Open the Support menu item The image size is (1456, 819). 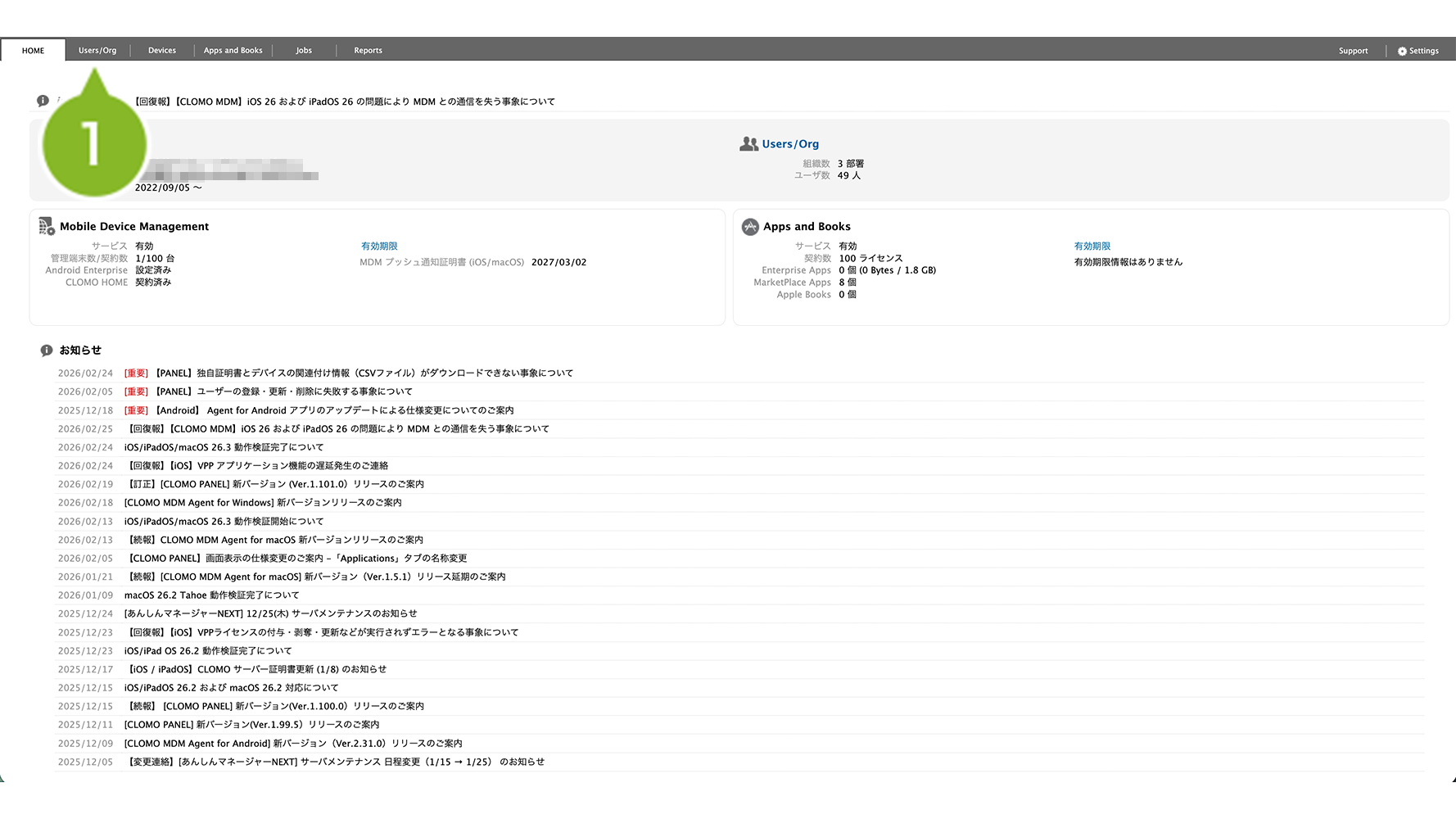coord(1353,51)
